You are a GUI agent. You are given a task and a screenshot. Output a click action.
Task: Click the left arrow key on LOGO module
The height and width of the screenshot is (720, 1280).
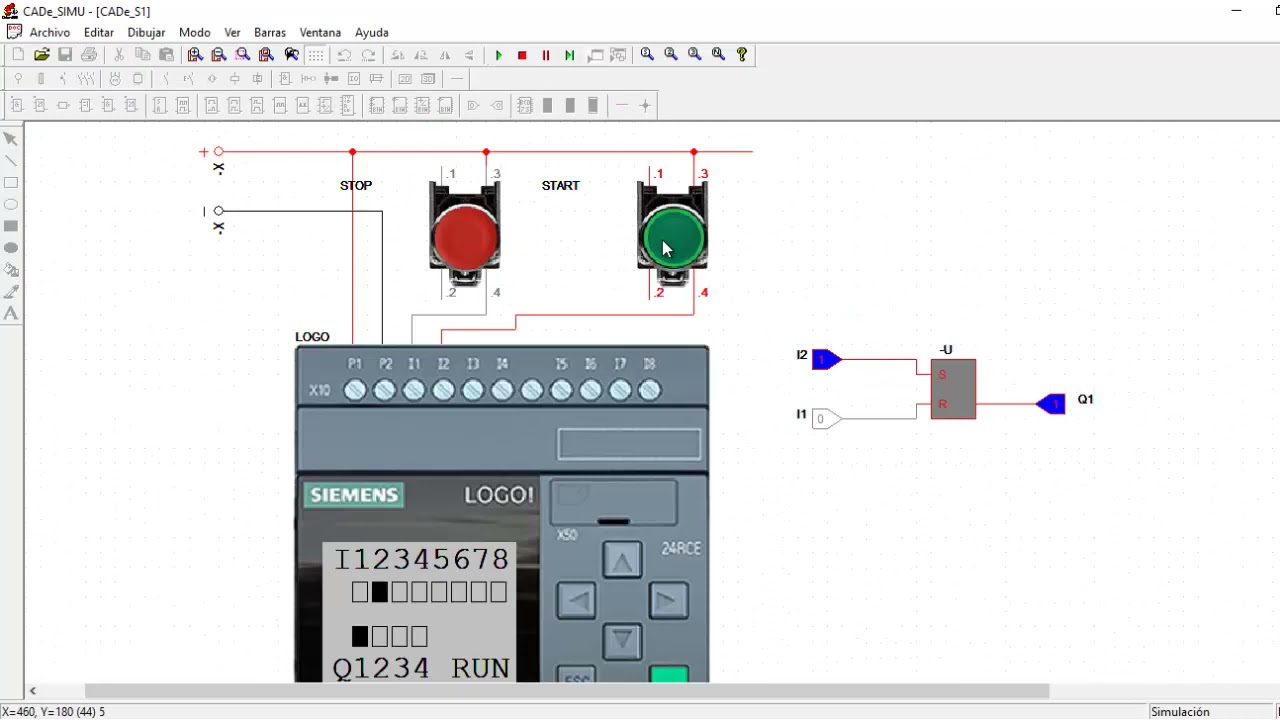[576, 600]
